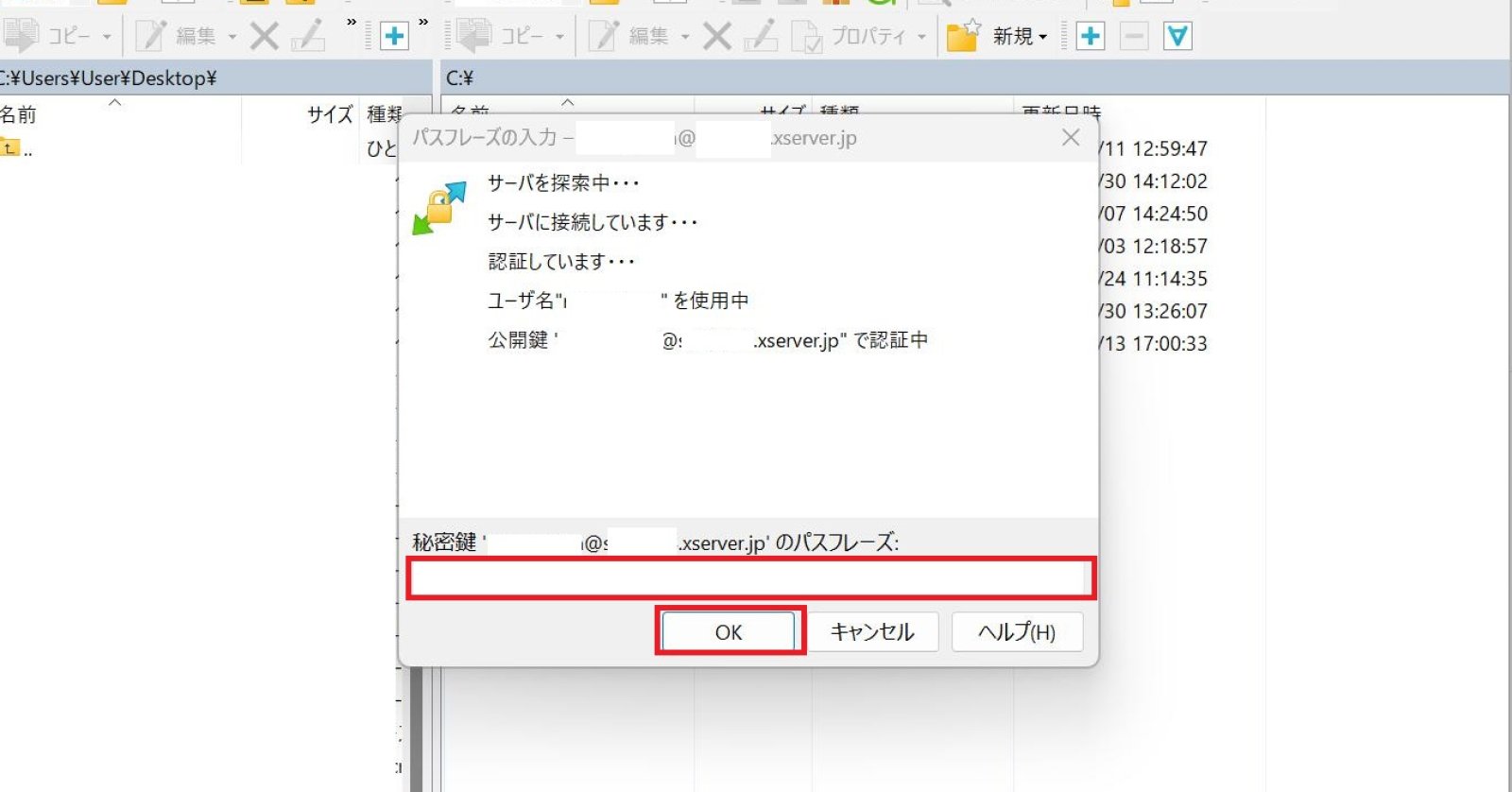Click the left panel path C:¥Users¥User¥Desktop¥
Screen dimensions: 1512x792
(x=108, y=78)
